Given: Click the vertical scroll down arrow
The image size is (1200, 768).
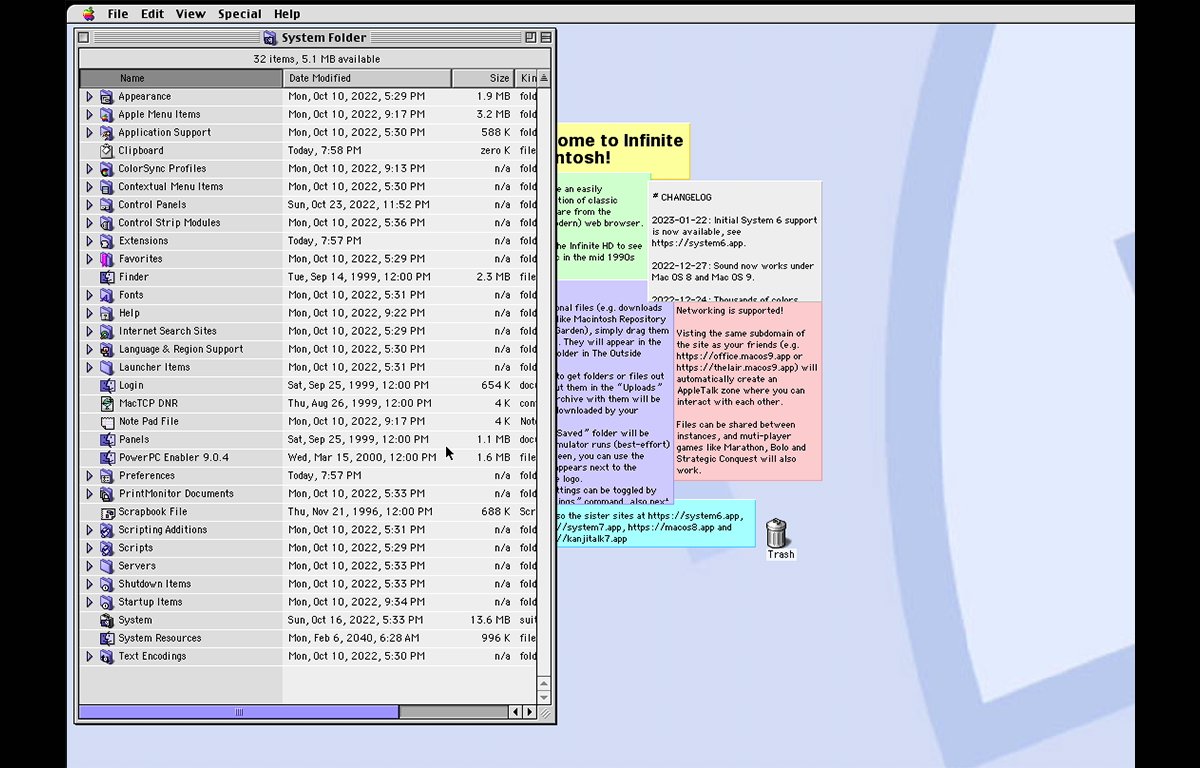Looking at the screenshot, I should coord(544,697).
